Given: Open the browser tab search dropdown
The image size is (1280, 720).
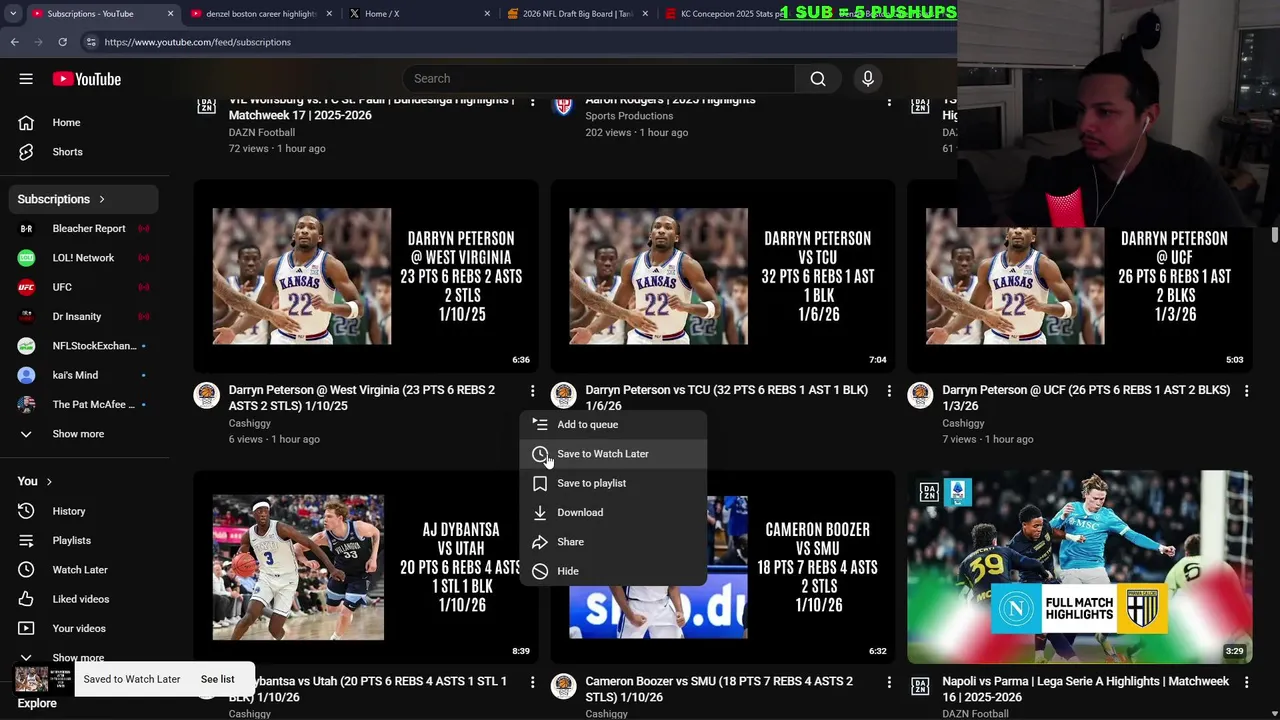Looking at the screenshot, I should point(14,14).
